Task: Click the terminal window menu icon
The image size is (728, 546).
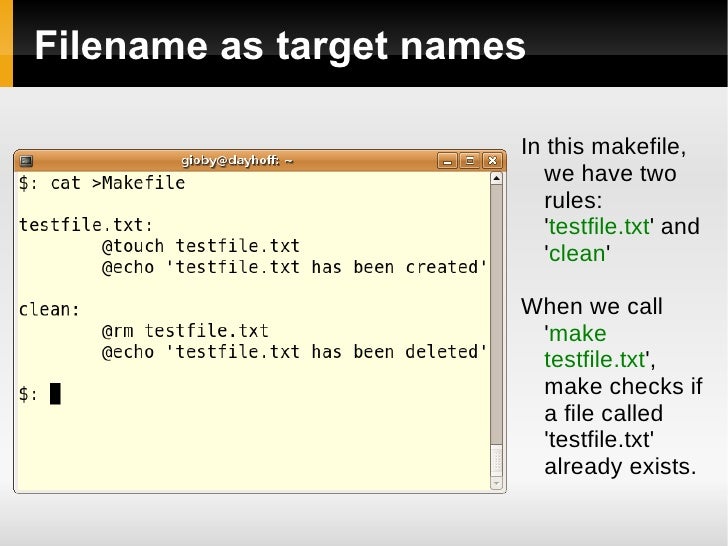Action: click(x=26, y=161)
